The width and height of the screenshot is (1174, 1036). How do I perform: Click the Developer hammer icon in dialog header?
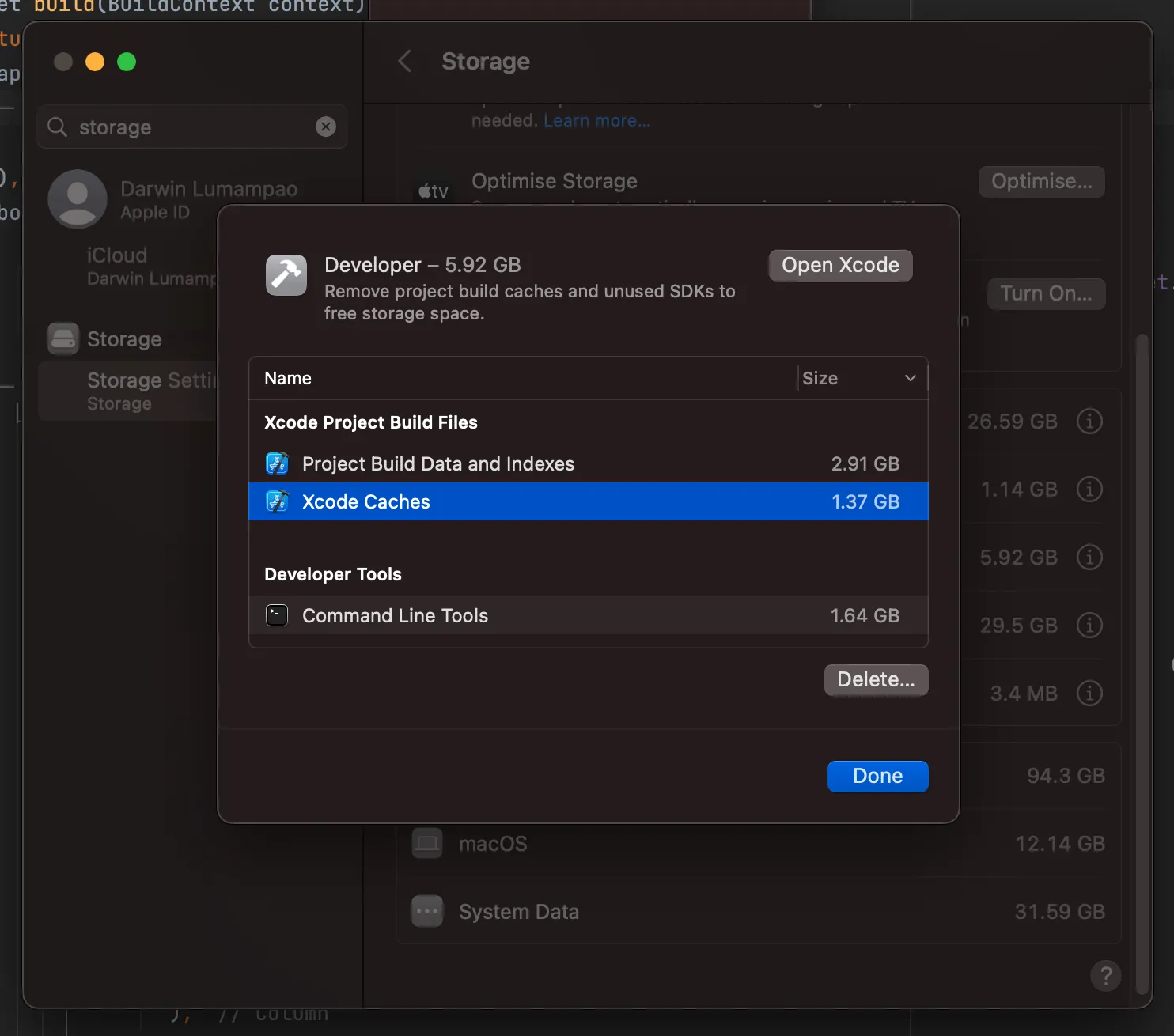click(286, 274)
